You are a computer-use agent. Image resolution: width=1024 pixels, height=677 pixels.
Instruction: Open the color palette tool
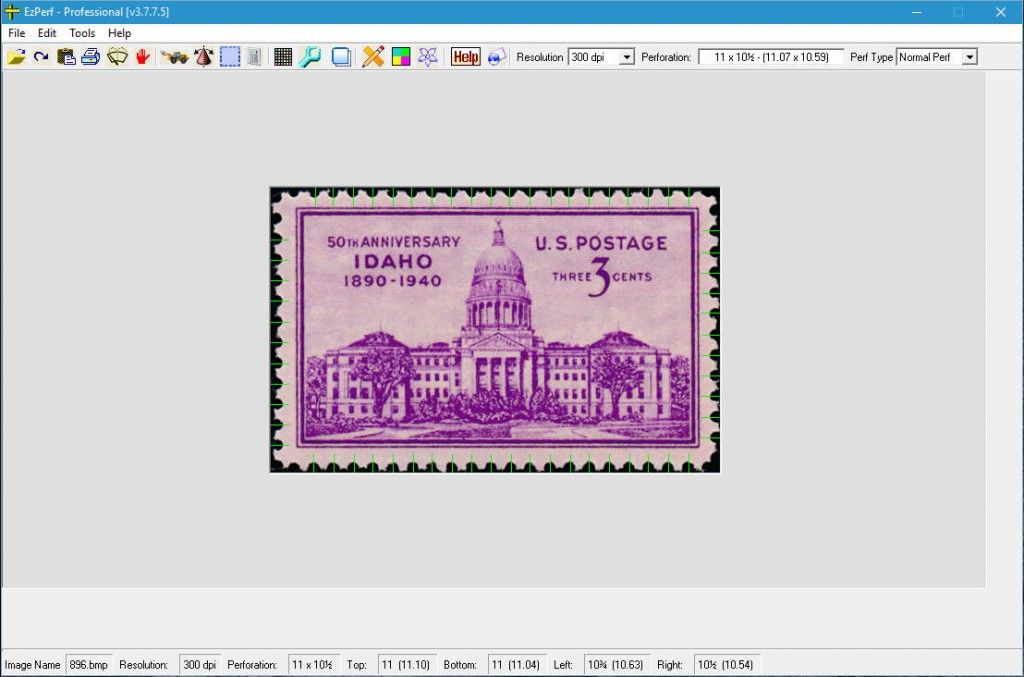point(399,57)
